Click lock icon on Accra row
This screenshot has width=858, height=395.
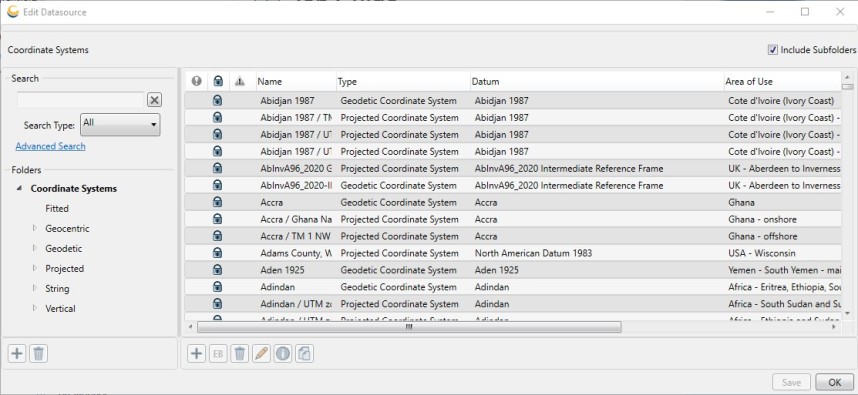(218, 202)
